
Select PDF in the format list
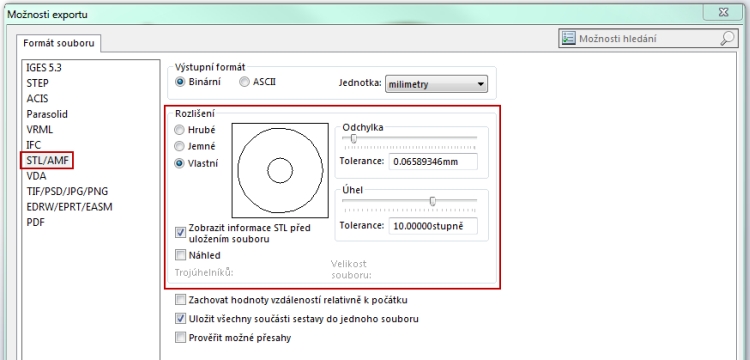(x=35, y=222)
